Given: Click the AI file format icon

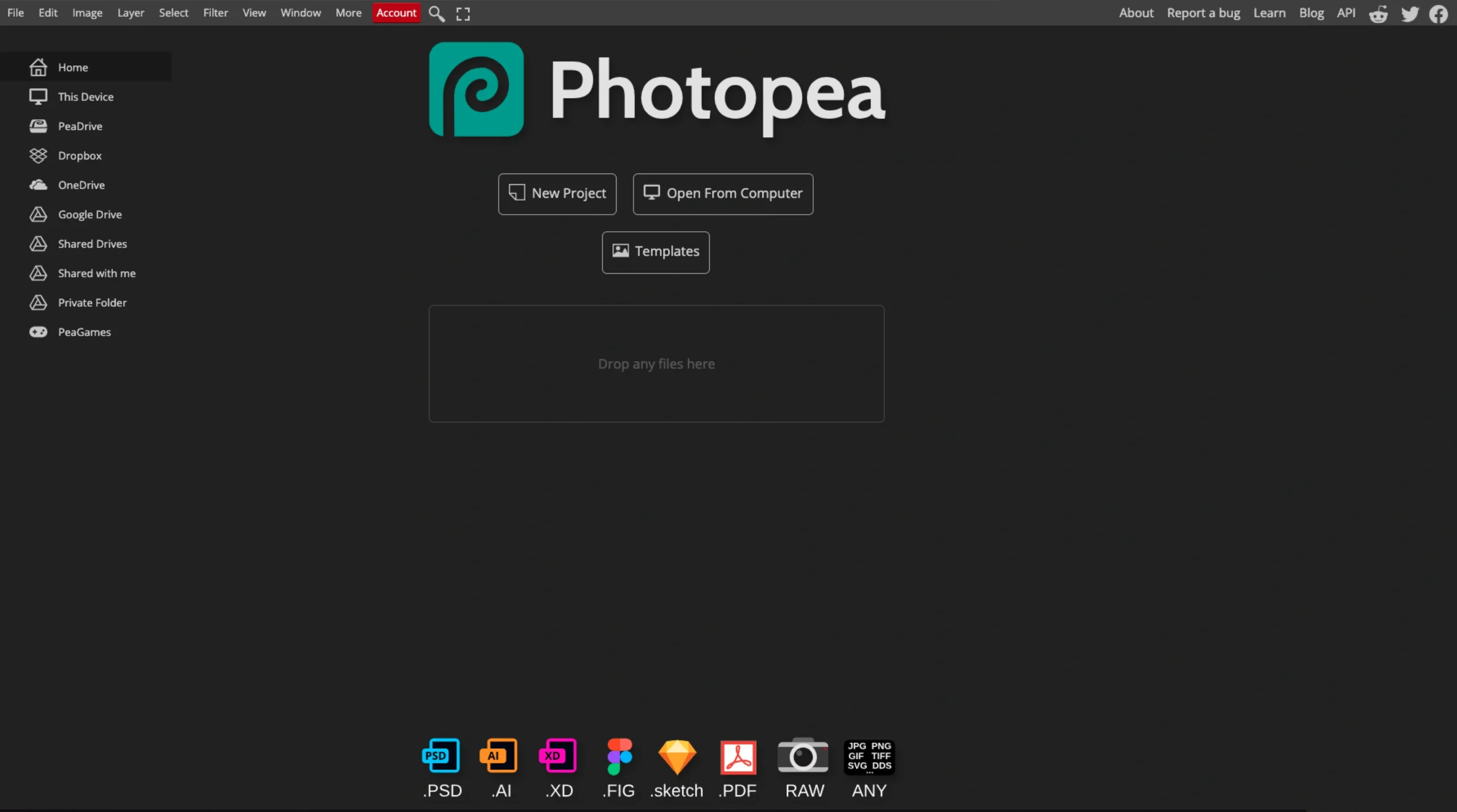Looking at the screenshot, I should pyautogui.click(x=499, y=756).
